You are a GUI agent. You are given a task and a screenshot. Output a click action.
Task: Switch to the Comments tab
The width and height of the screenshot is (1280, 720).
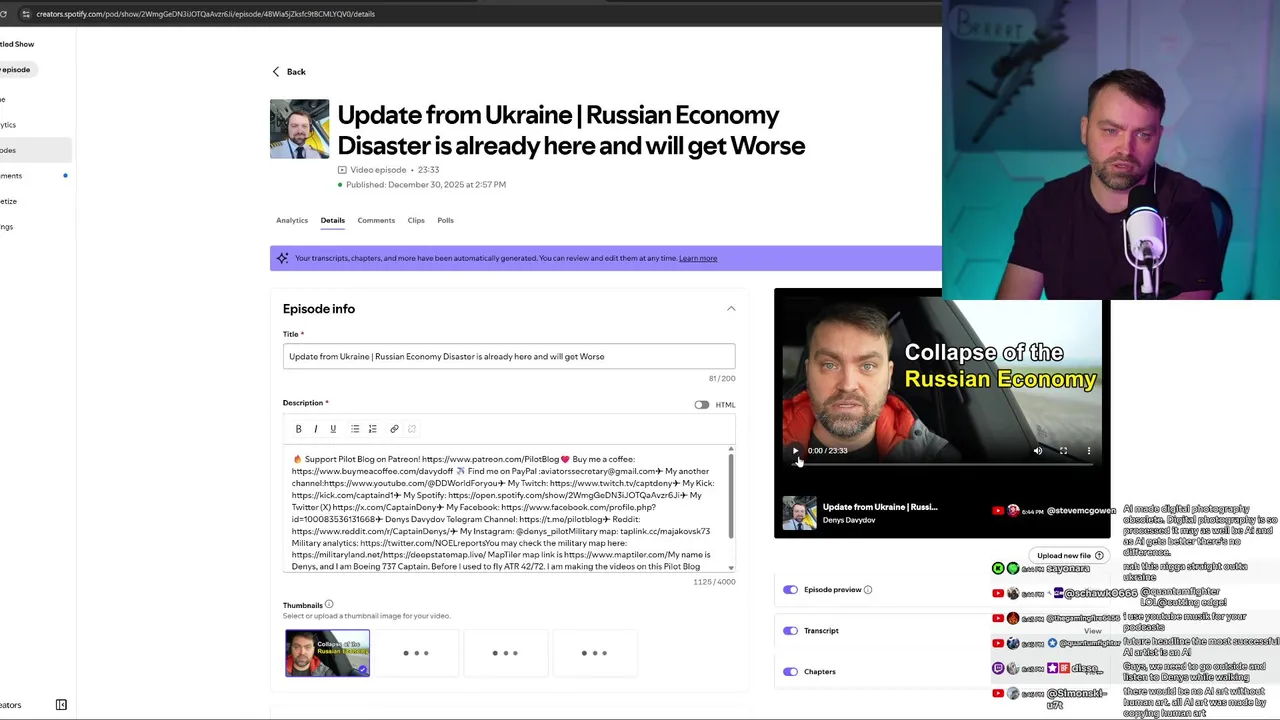pyautogui.click(x=376, y=220)
